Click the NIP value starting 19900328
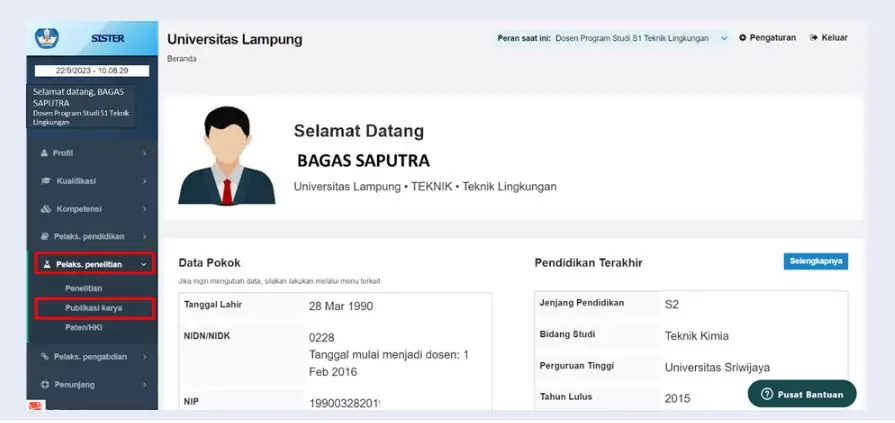The height and width of the screenshot is (423, 895). click(345, 404)
